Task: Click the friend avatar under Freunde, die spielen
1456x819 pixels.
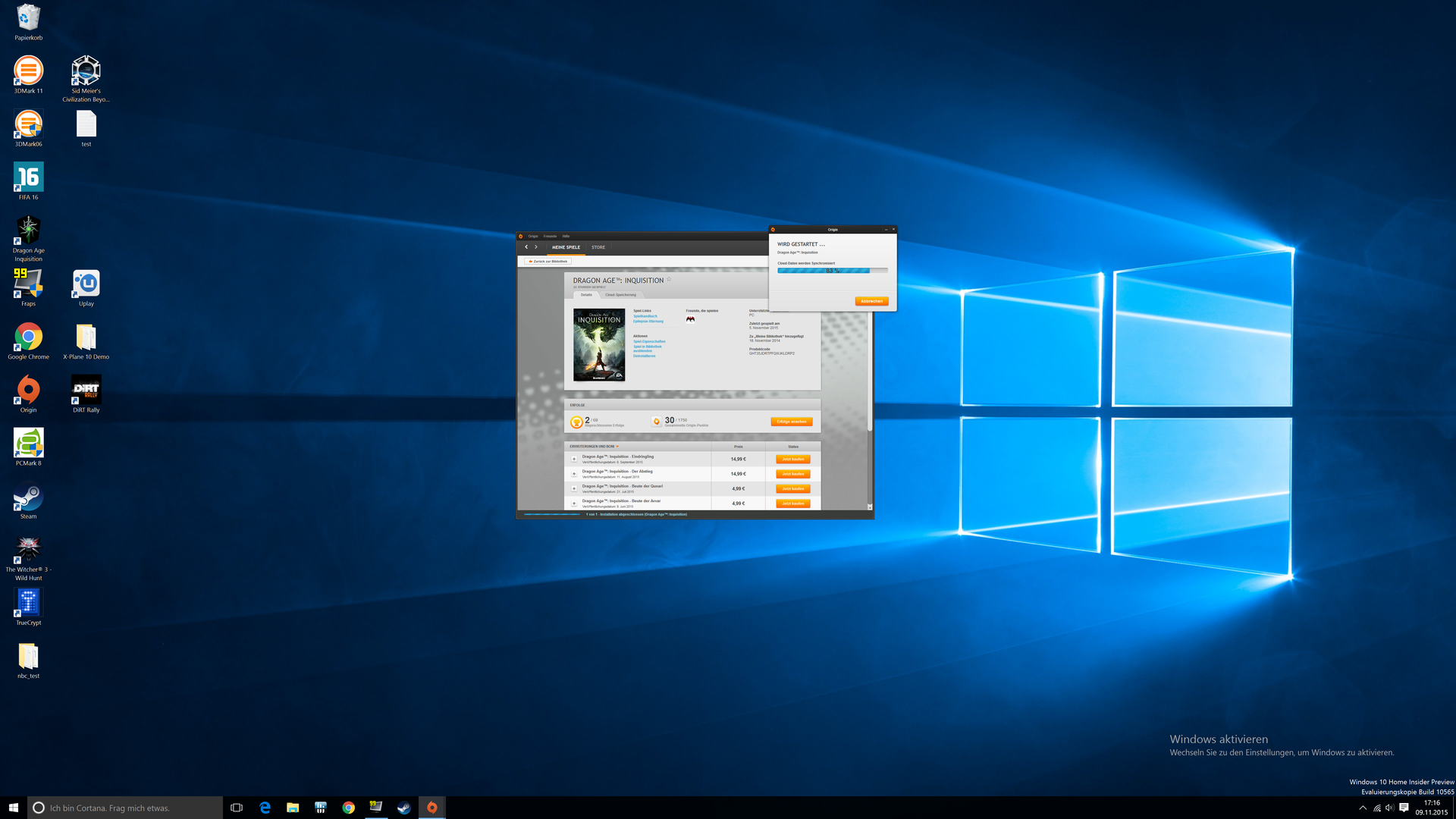Action: [690, 319]
